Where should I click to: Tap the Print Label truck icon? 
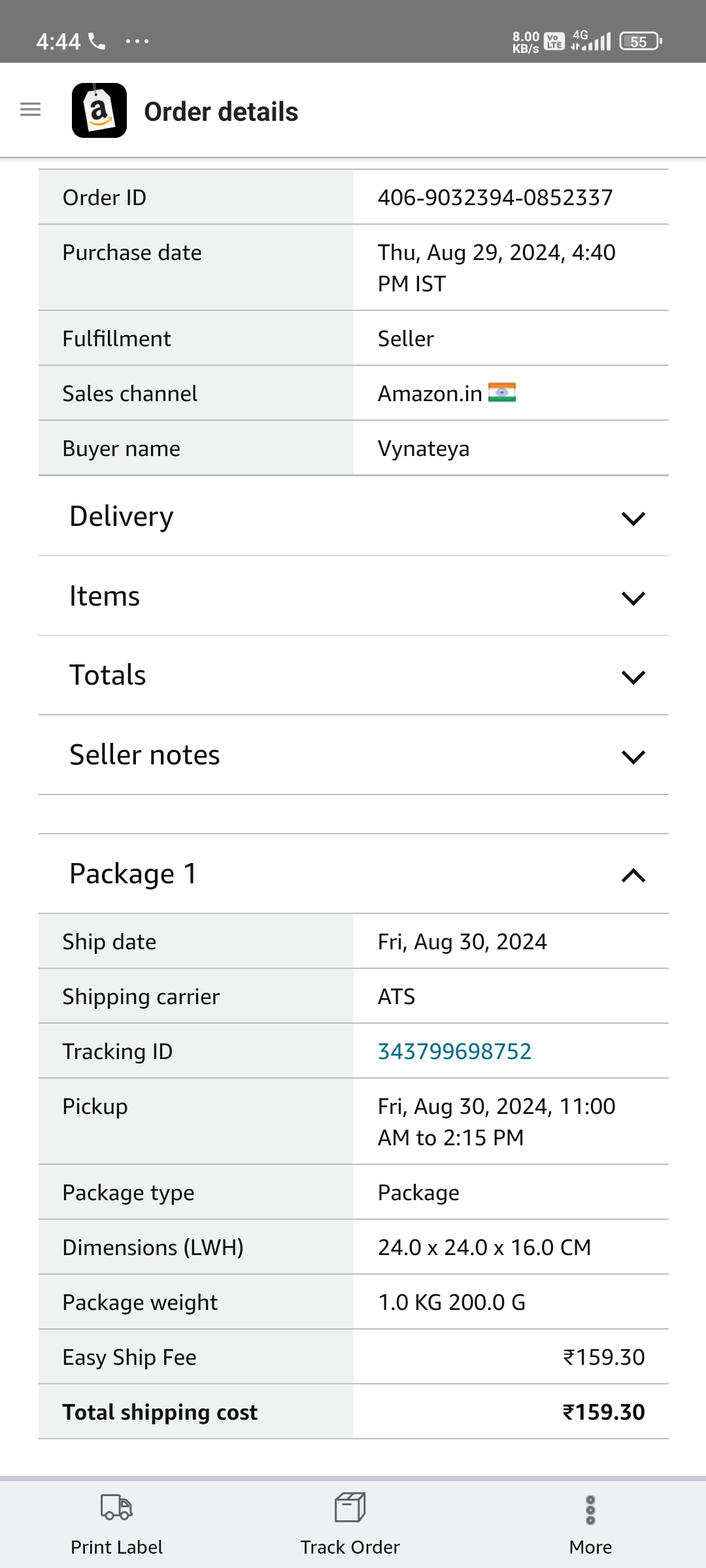(116, 1507)
